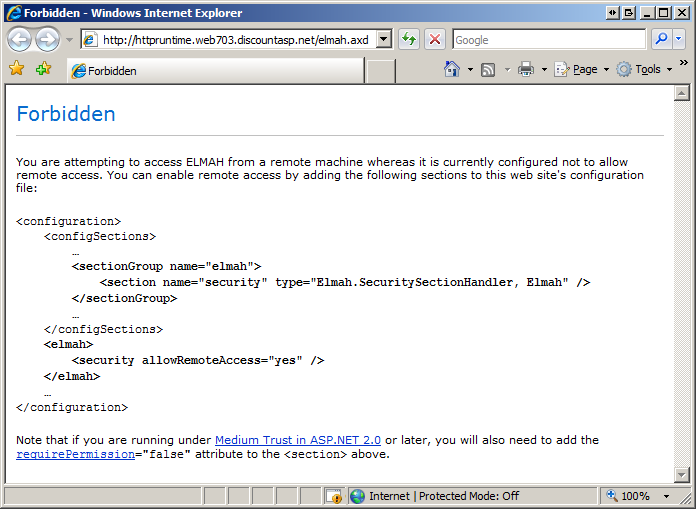Viewport: 696px width, 509px height.
Task: Click the Internet zone globe icon
Action: (357, 496)
